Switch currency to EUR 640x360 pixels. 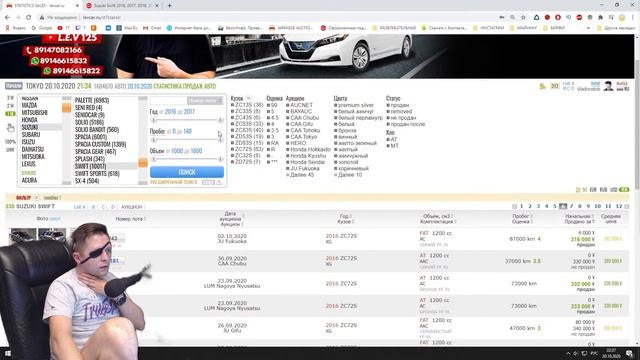tap(593, 190)
